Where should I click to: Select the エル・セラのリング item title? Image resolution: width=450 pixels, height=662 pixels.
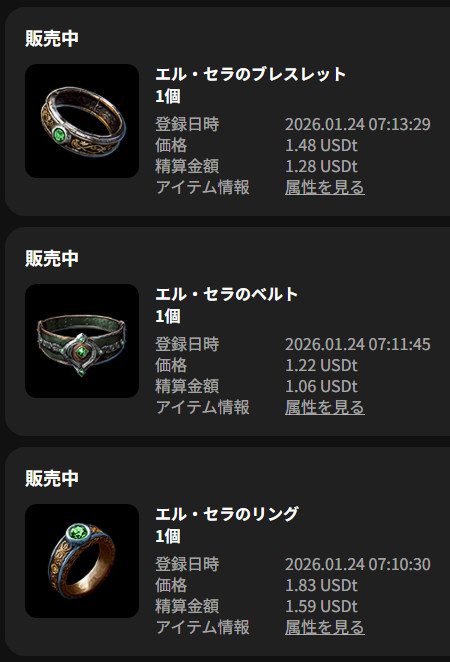[227, 514]
